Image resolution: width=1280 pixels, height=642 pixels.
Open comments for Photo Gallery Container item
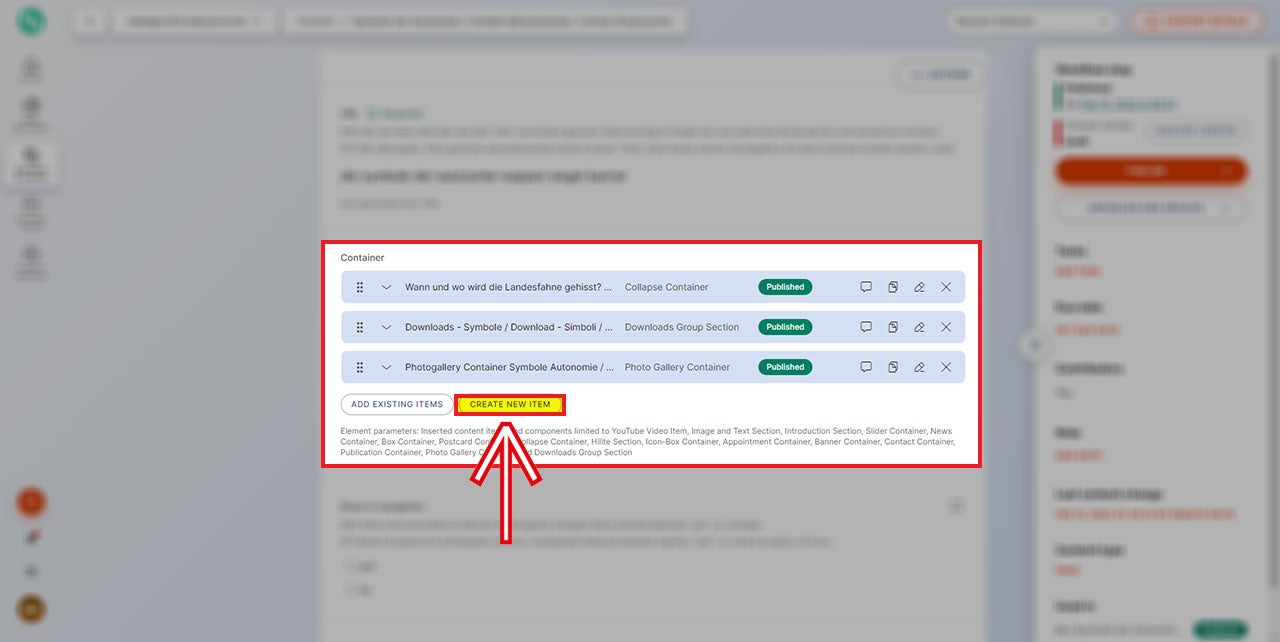point(866,367)
